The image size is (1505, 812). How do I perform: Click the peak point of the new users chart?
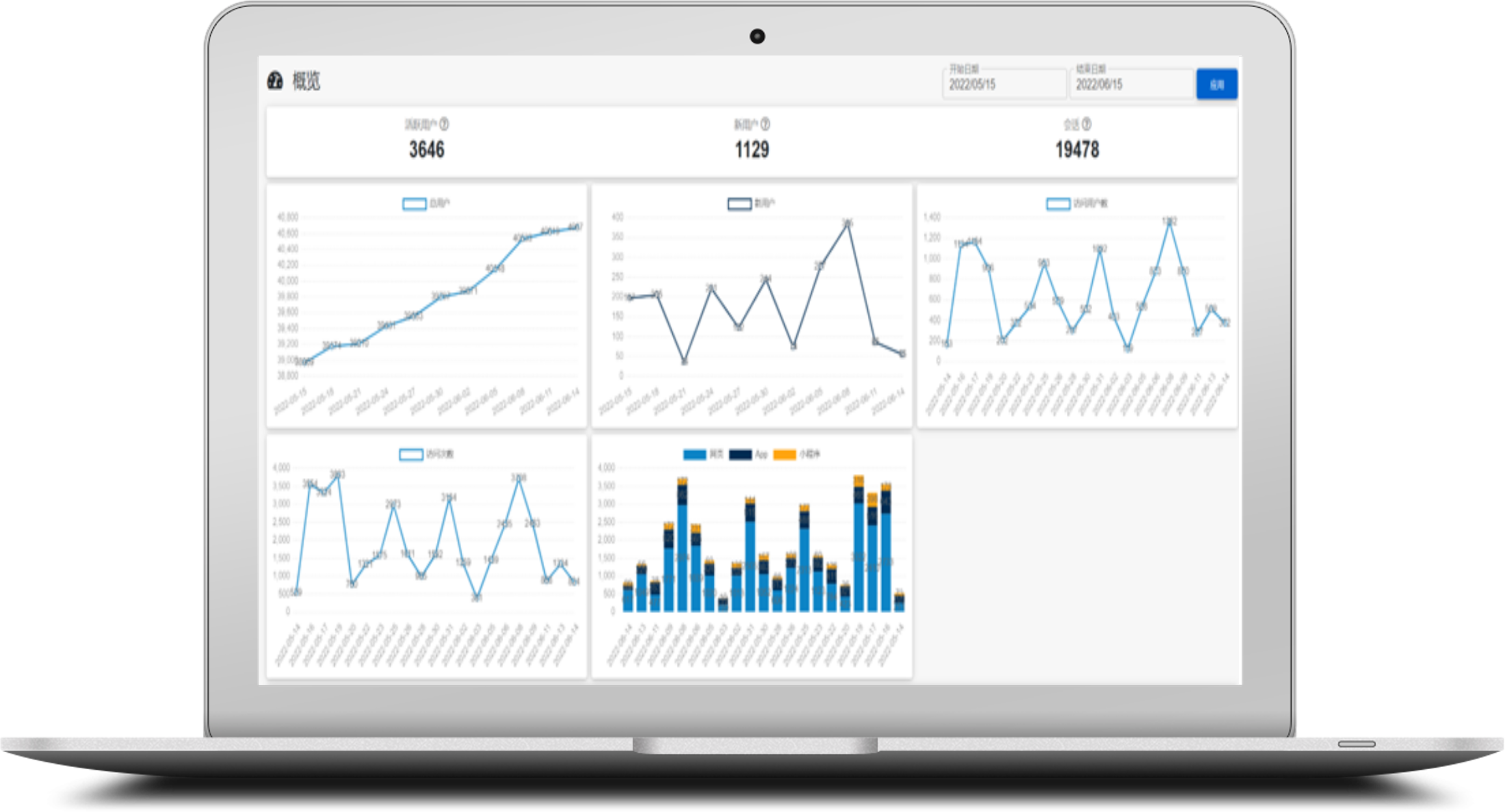(847, 223)
